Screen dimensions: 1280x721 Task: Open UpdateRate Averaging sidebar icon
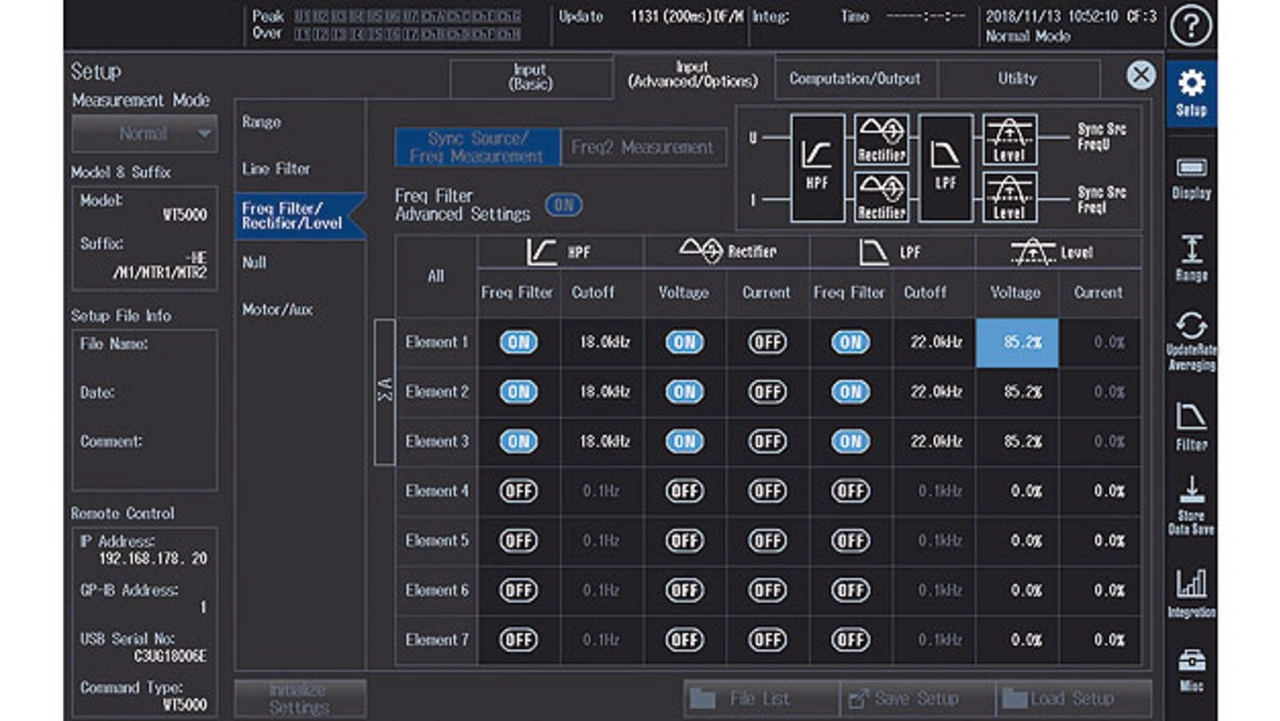tap(1191, 342)
